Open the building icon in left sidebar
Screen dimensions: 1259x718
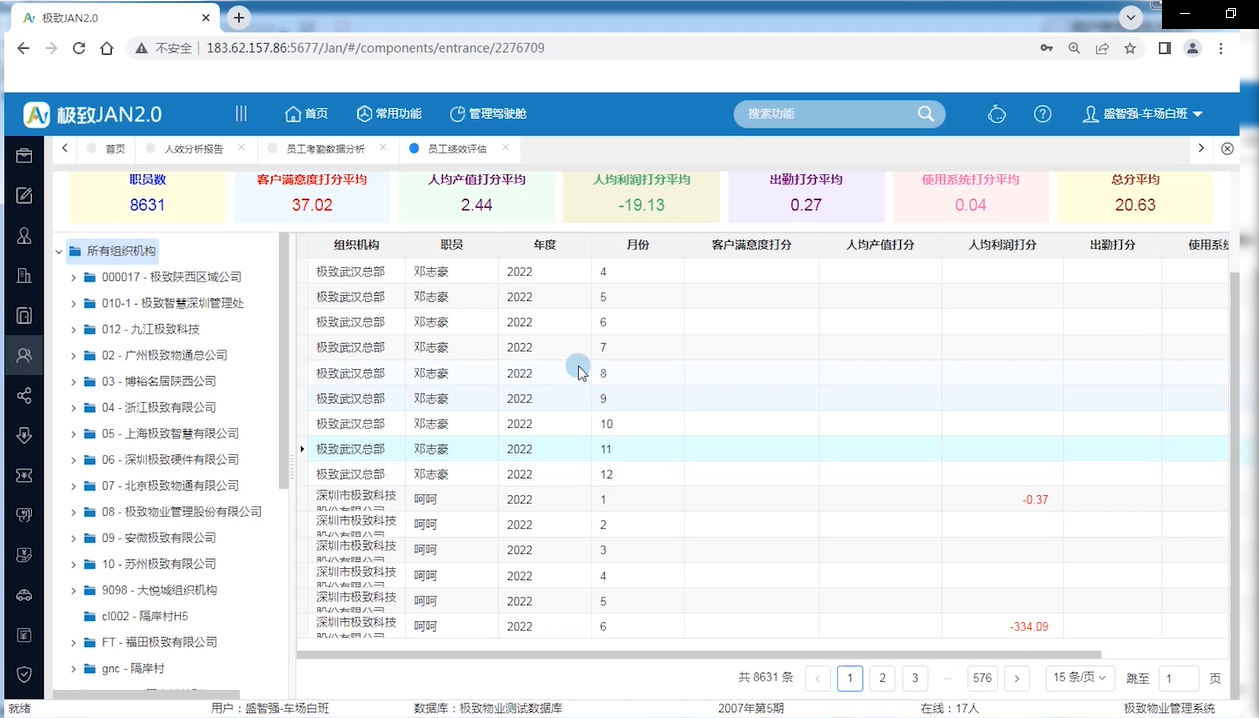coord(24,276)
